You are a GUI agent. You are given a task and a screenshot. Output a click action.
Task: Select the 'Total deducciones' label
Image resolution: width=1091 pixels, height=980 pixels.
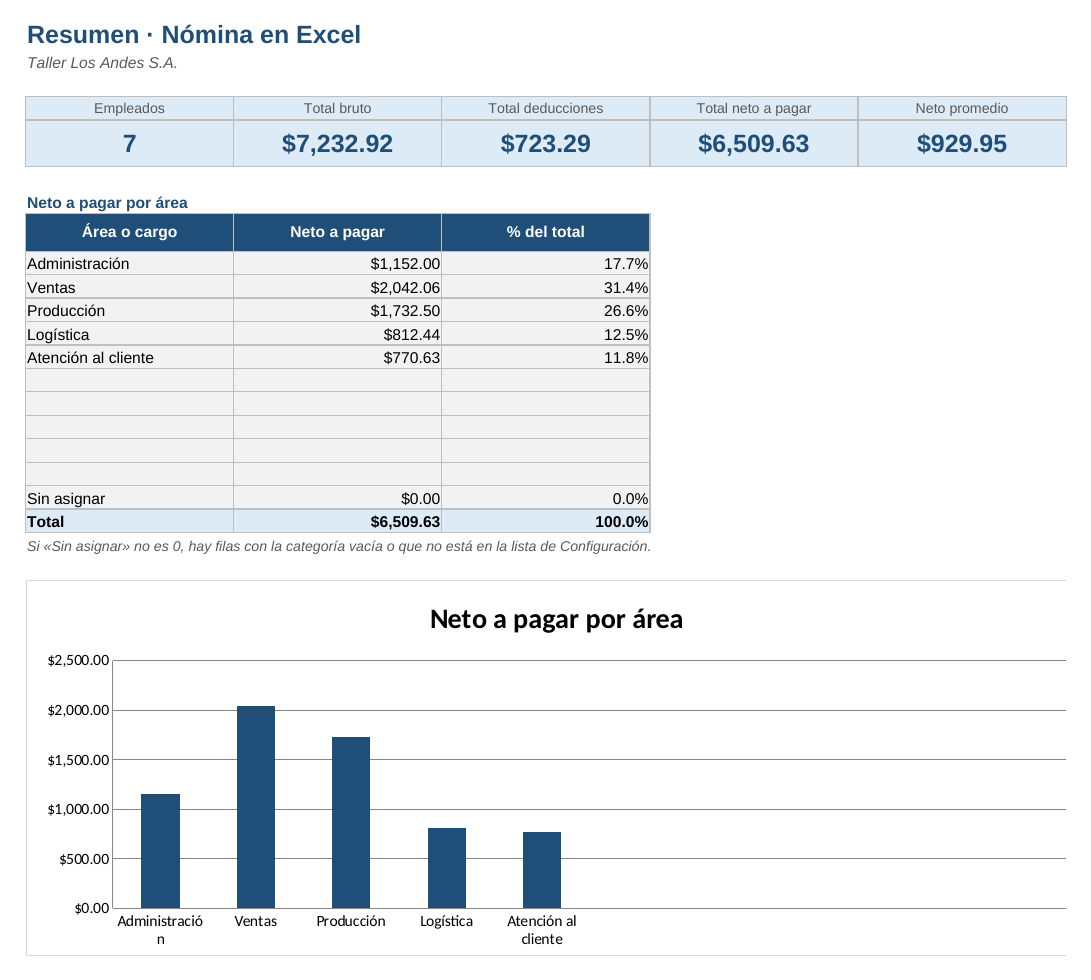pyautogui.click(x=546, y=108)
